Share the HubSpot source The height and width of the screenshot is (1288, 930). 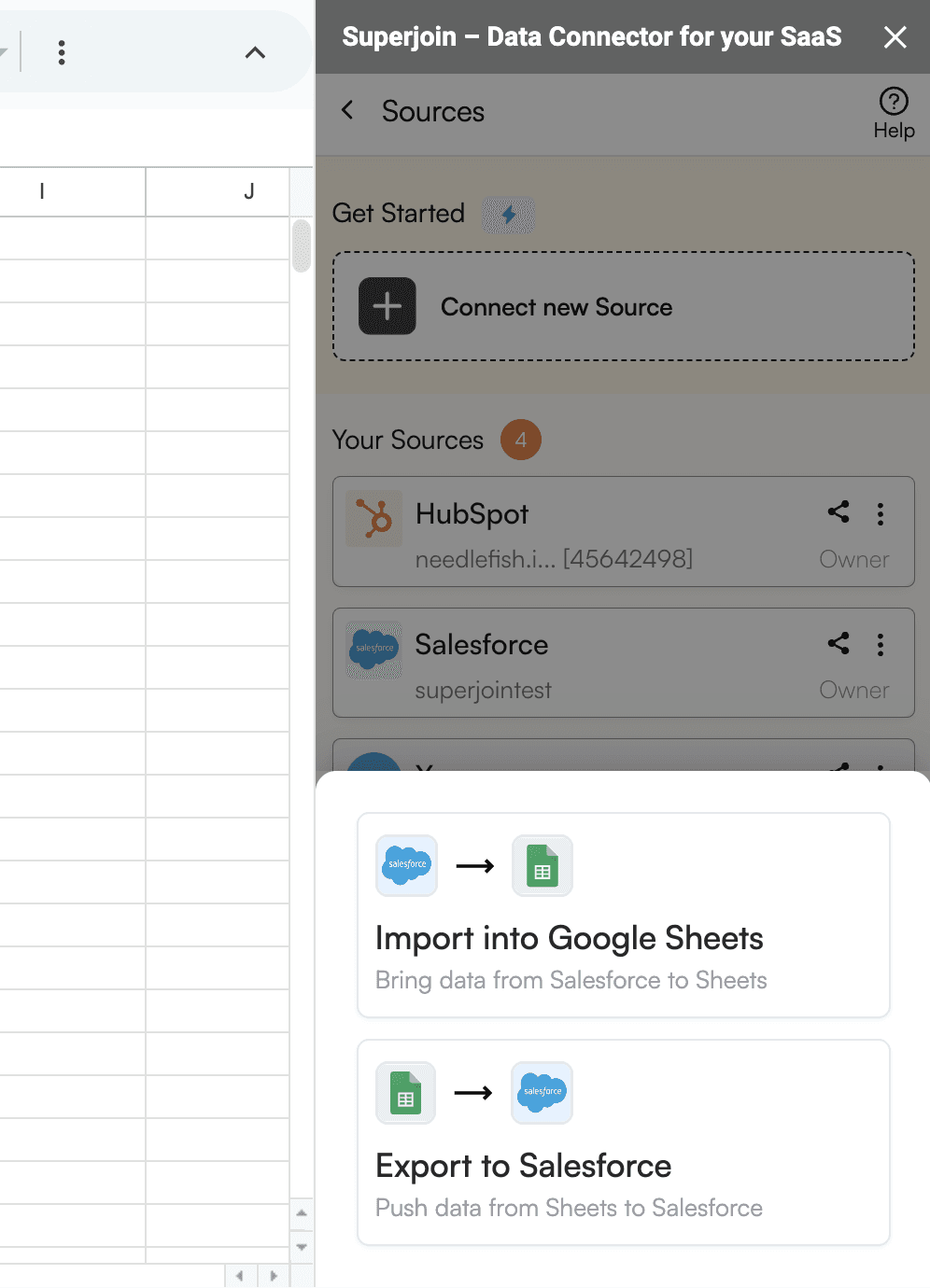coord(838,511)
